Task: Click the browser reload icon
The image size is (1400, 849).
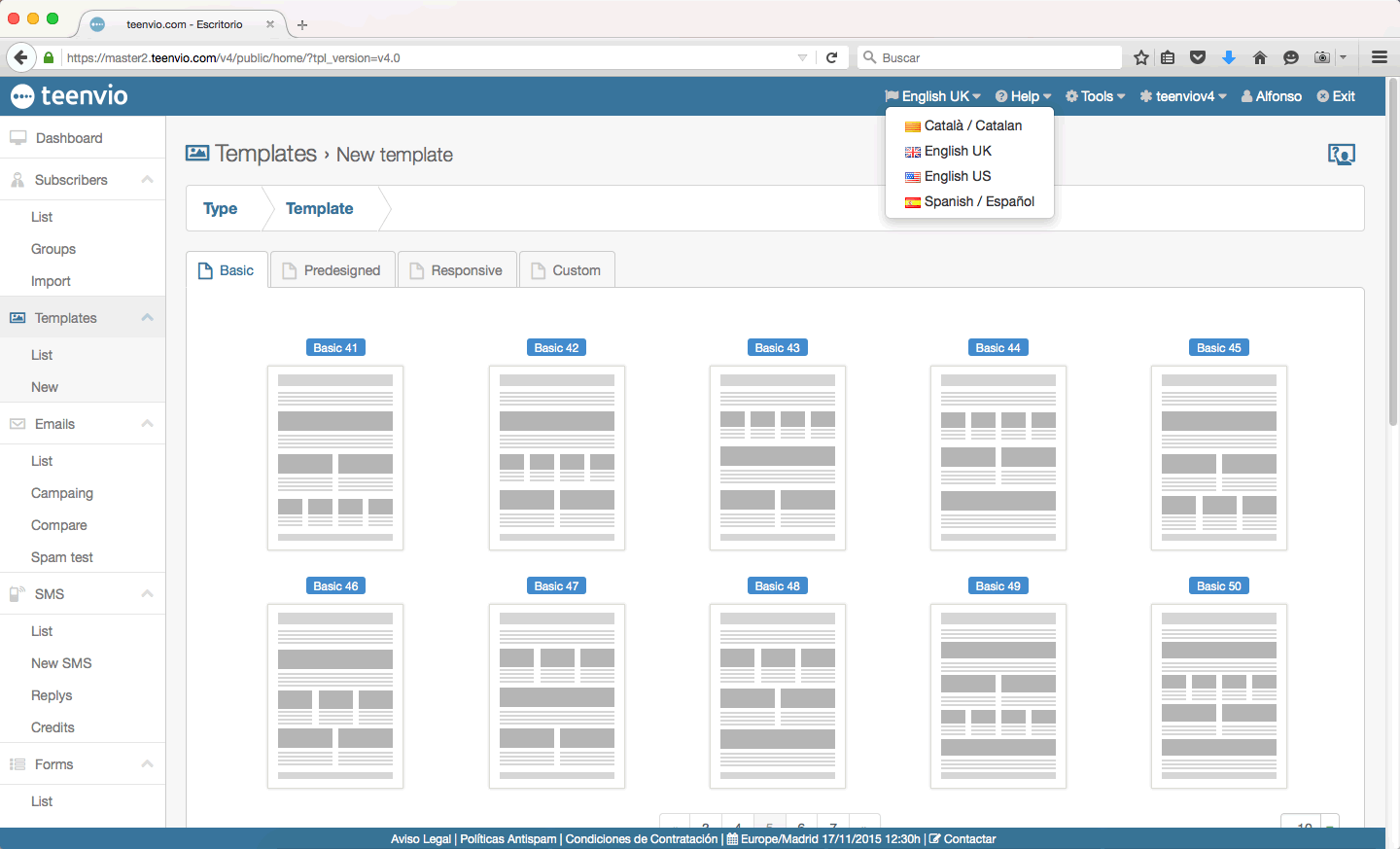Action: pos(832,57)
